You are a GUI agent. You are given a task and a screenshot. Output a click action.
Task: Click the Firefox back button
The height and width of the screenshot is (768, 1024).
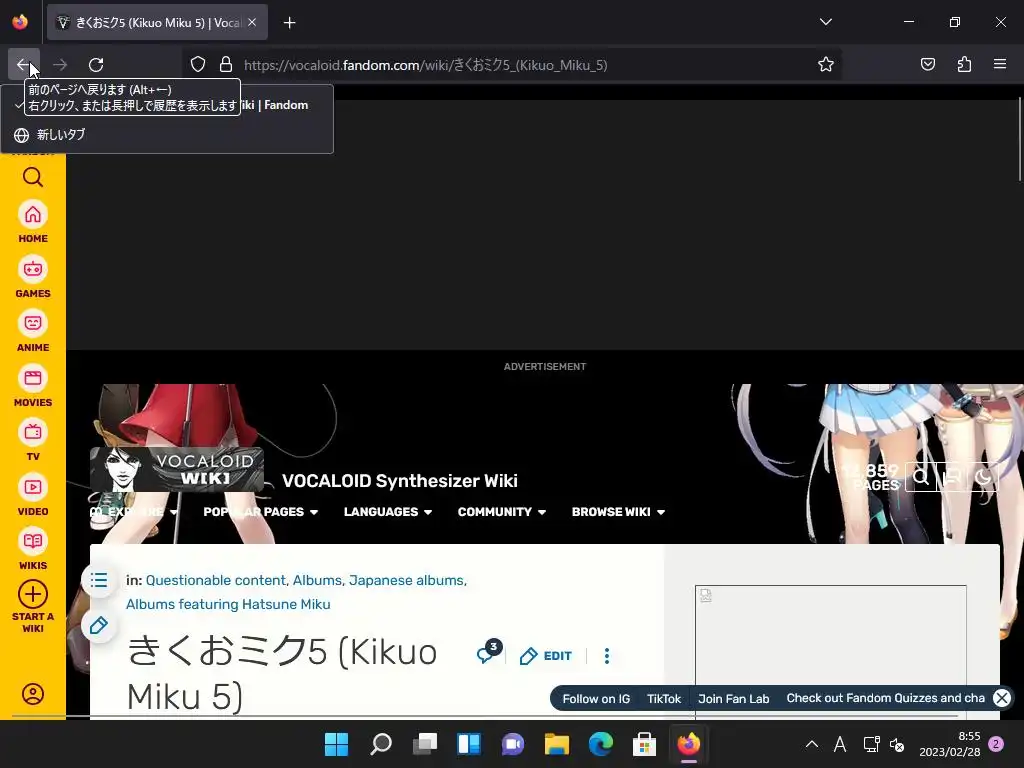click(x=24, y=65)
